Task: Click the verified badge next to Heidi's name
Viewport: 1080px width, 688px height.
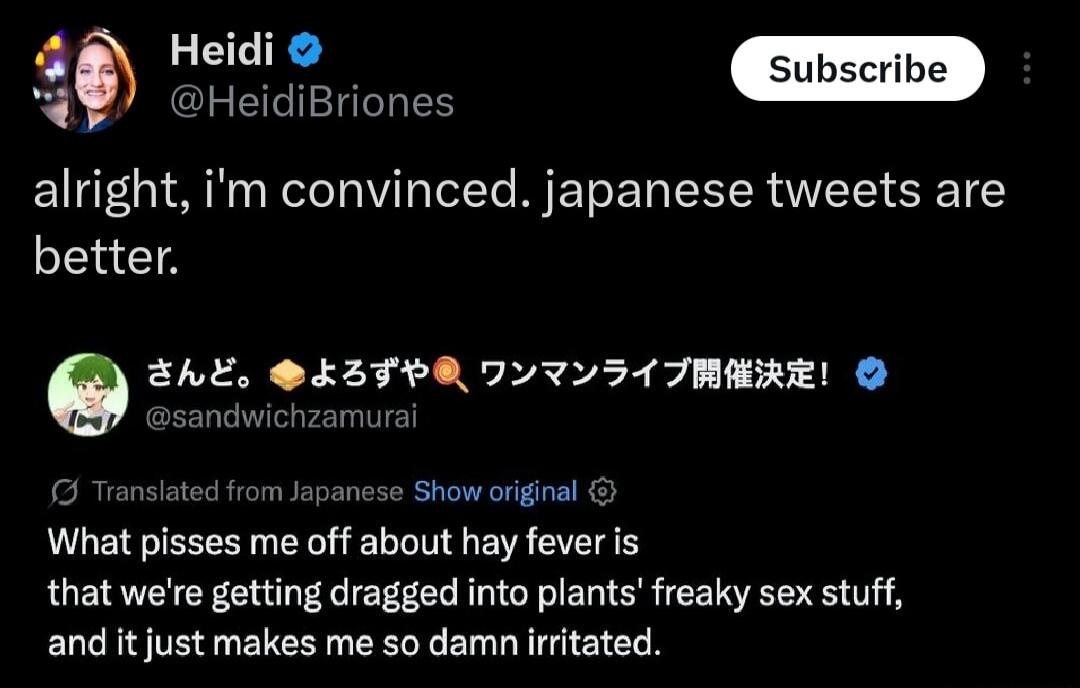Action: [301, 47]
